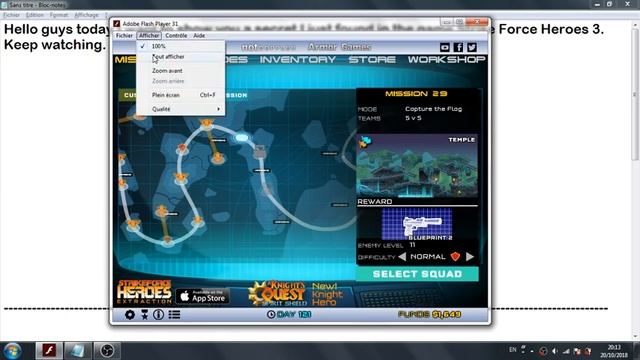Select the grey locked mission node

point(260,152)
